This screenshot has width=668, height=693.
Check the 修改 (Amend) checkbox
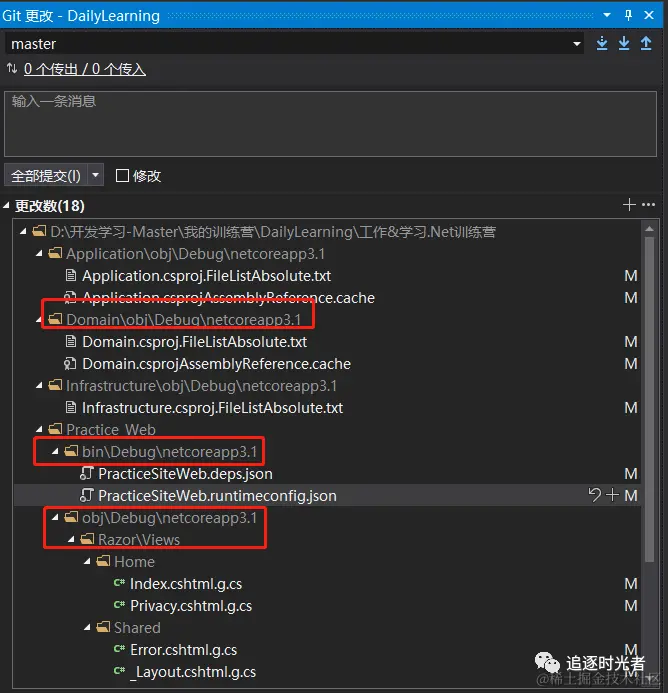tap(122, 175)
